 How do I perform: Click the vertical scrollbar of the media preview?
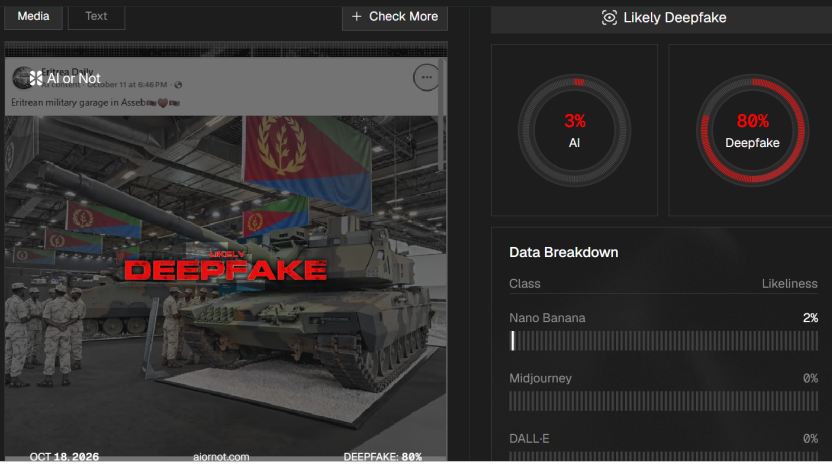pos(441,115)
